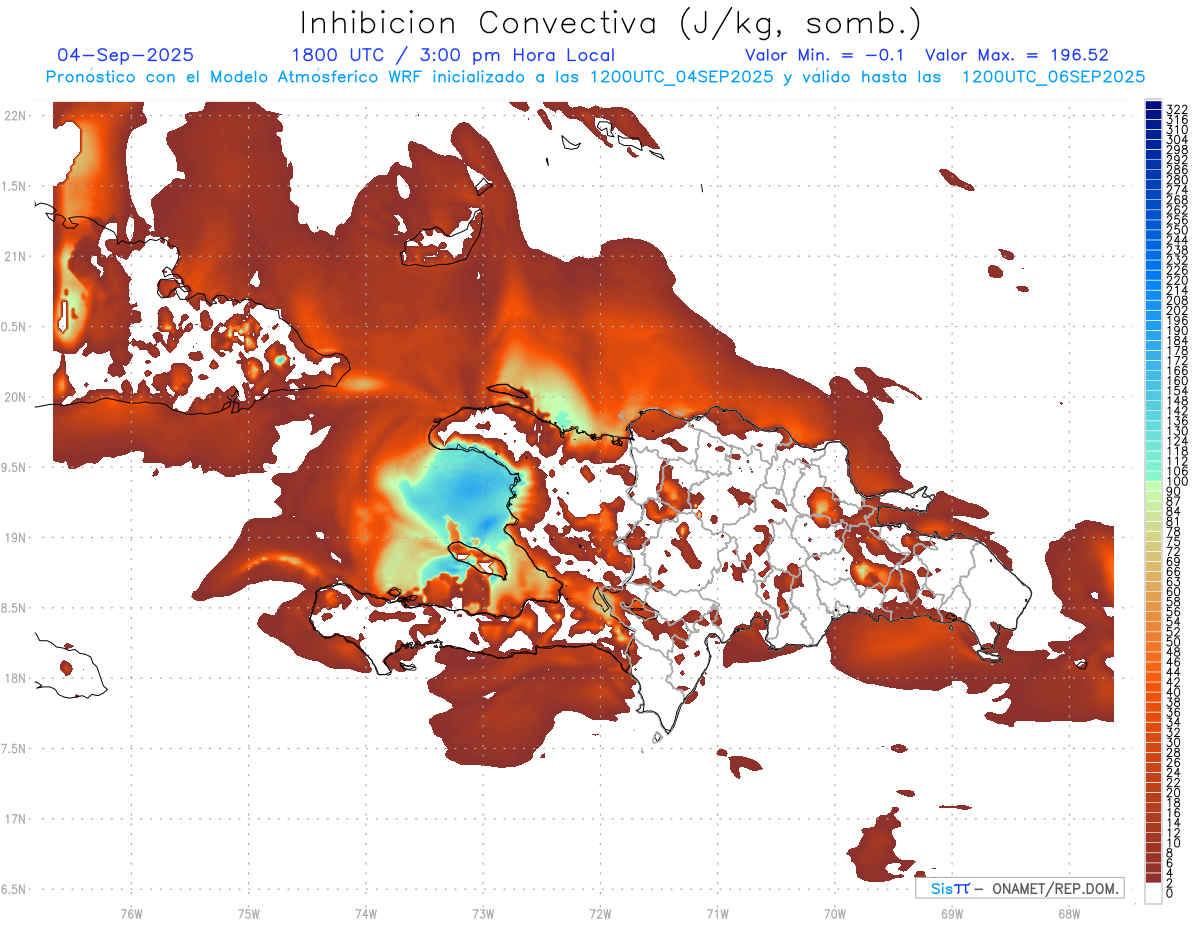Click the "1800 UTC / 3:00 pm Hora Local" text
The height and width of the screenshot is (927, 1200).
click(x=453, y=55)
